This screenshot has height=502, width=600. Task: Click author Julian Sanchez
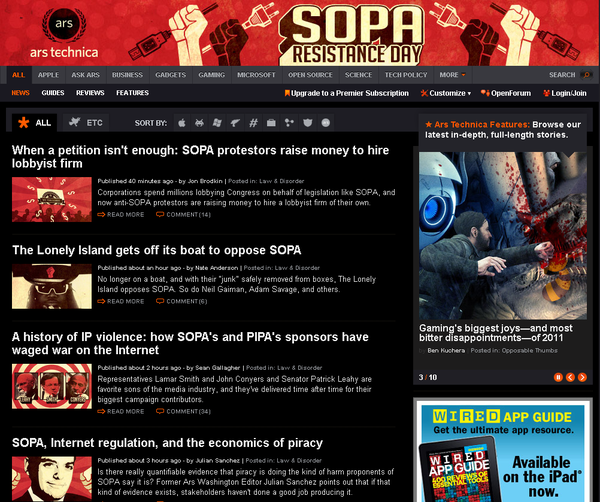click(x=217, y=461)
